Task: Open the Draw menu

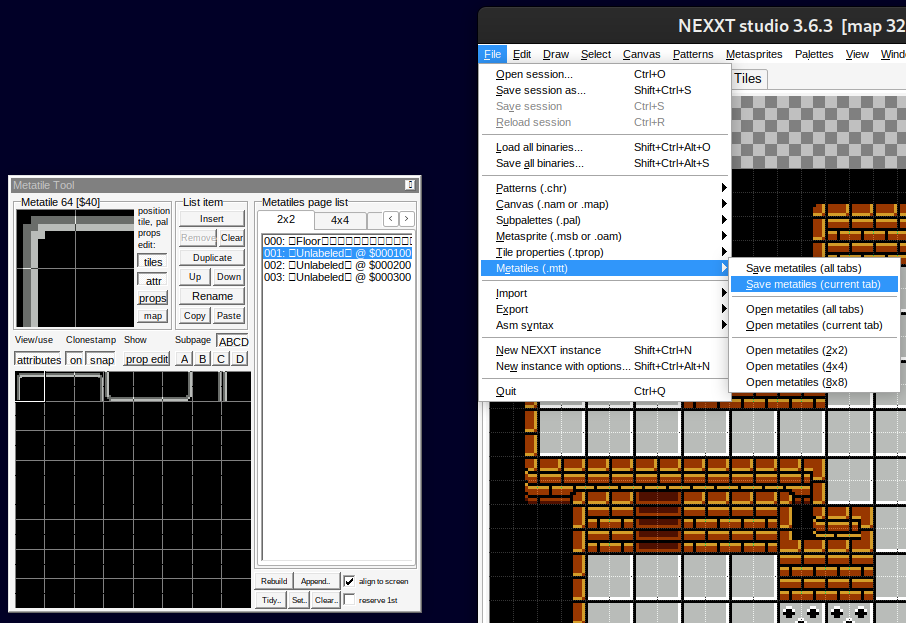Action: tap(556, 54)
